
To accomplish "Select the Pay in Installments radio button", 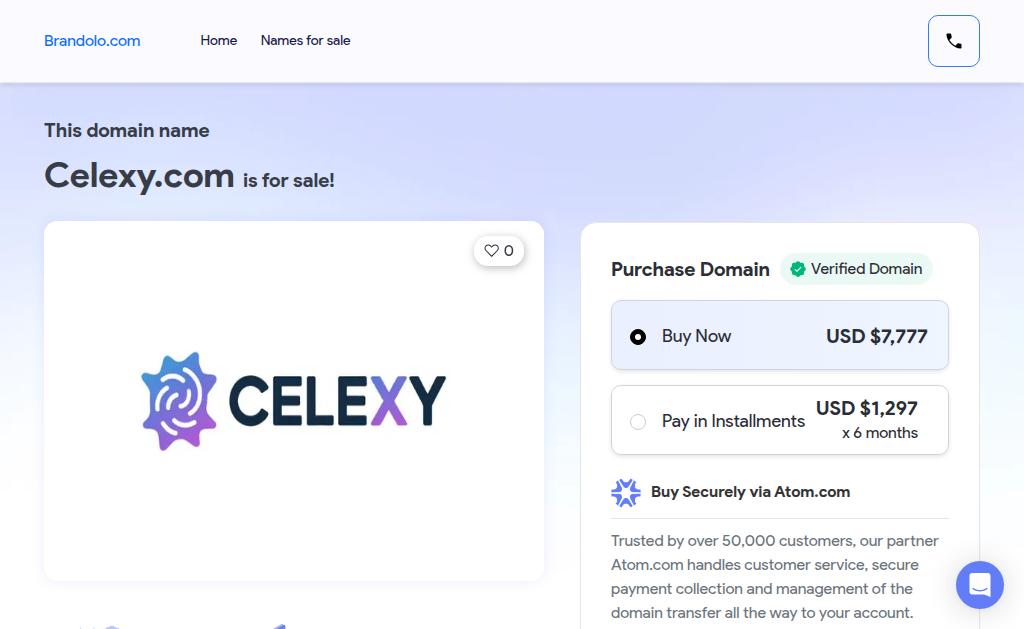I will [638, 422].
